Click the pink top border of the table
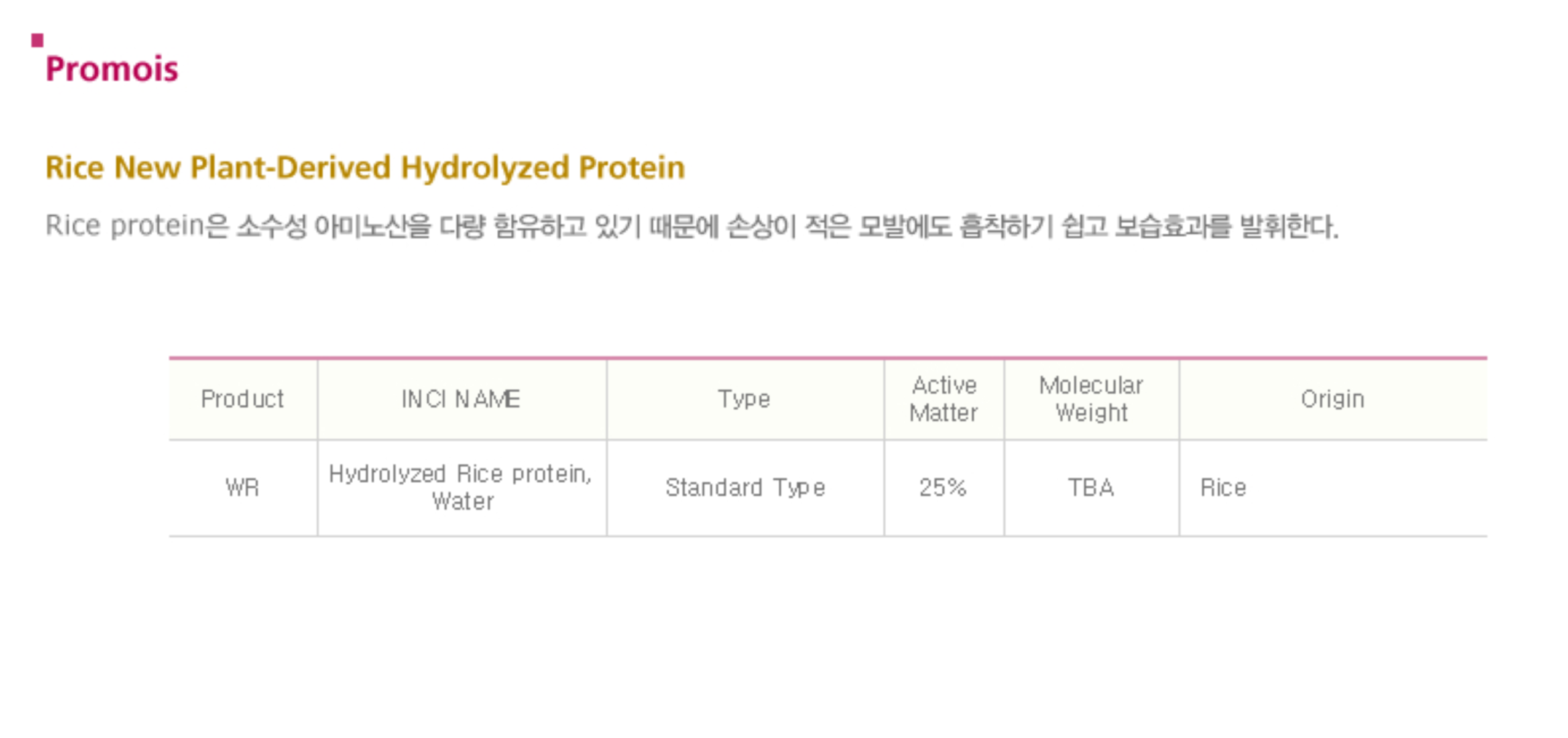 coord(827,357)
